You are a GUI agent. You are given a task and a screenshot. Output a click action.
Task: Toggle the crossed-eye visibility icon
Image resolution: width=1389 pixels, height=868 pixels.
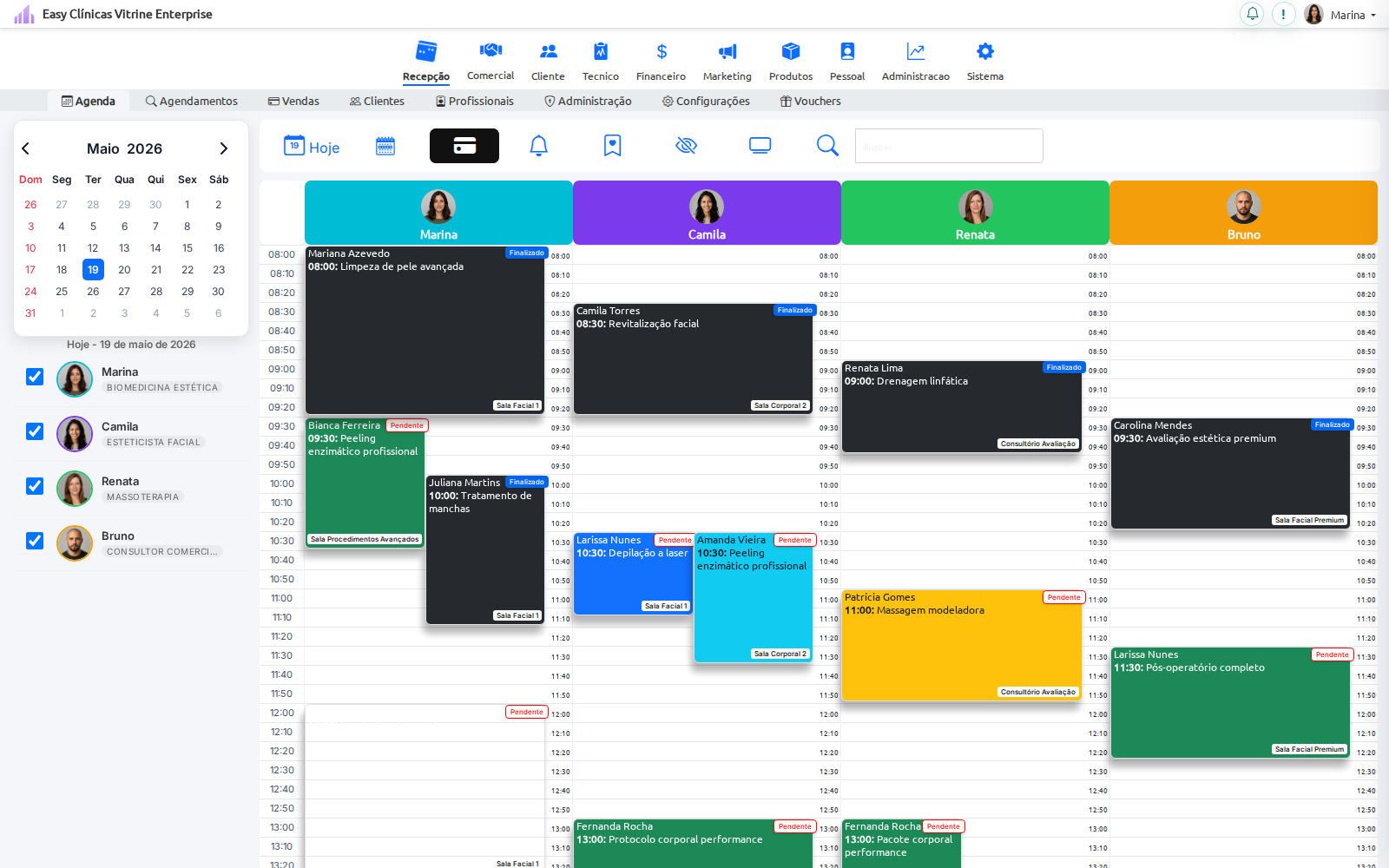[x=687, y=146]
